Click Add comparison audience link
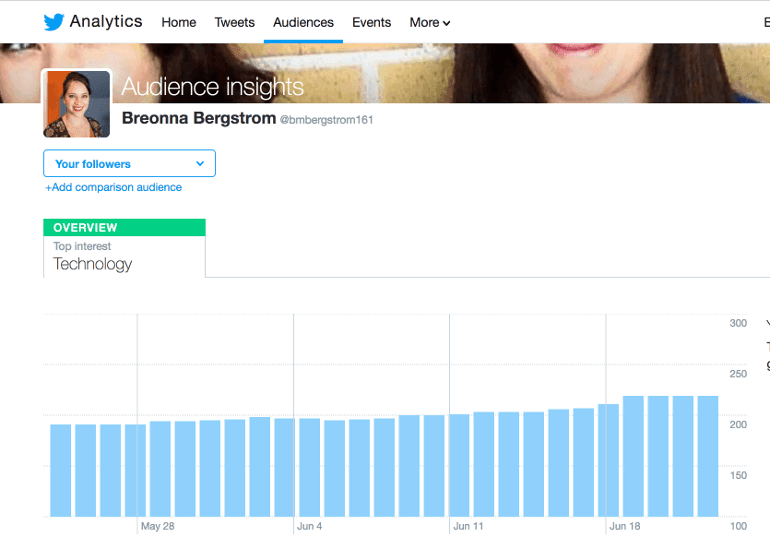The height and width of the screenshot is (537, 770). tap(113, 187)
